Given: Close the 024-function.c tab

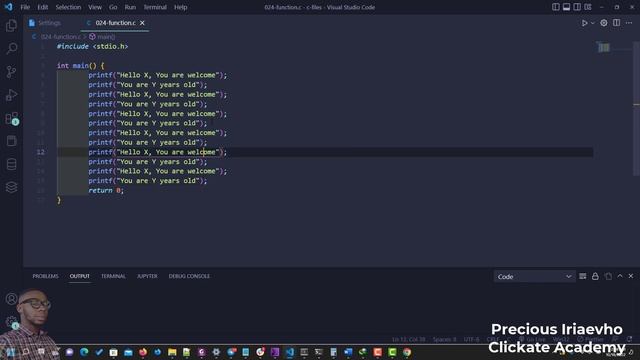Looking at the screenshot, I should point(142,23).
